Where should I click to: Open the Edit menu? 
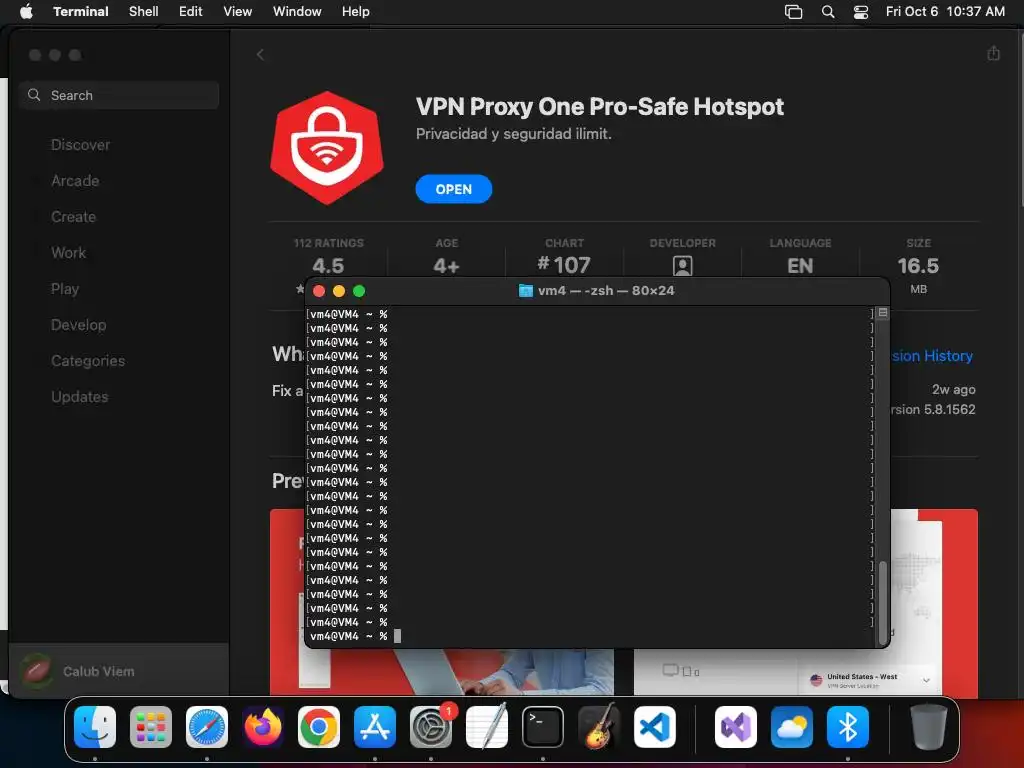click(x=190, y=11)
